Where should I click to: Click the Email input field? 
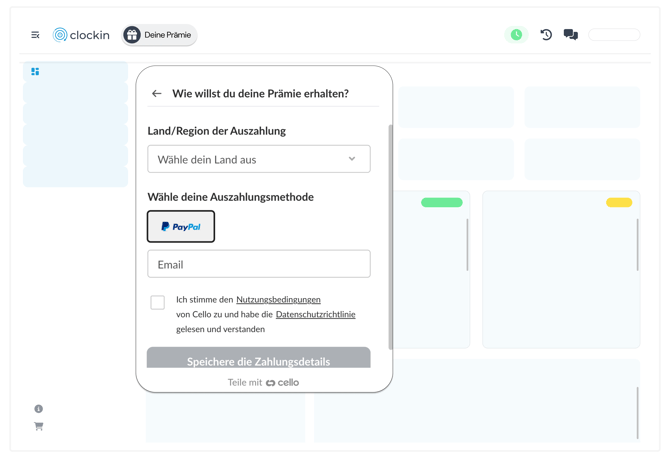(258, 265)
